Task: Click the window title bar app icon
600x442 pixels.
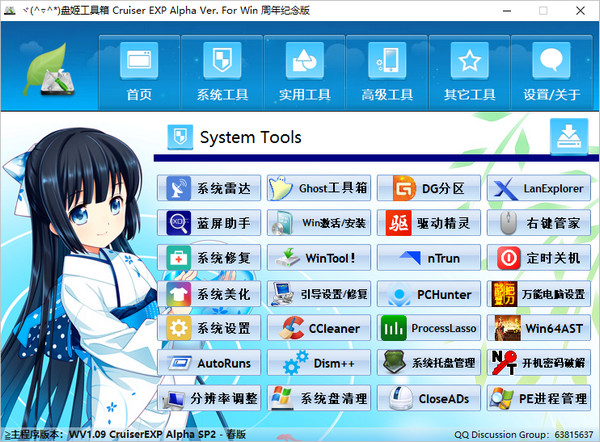Action: click(10, 10)
